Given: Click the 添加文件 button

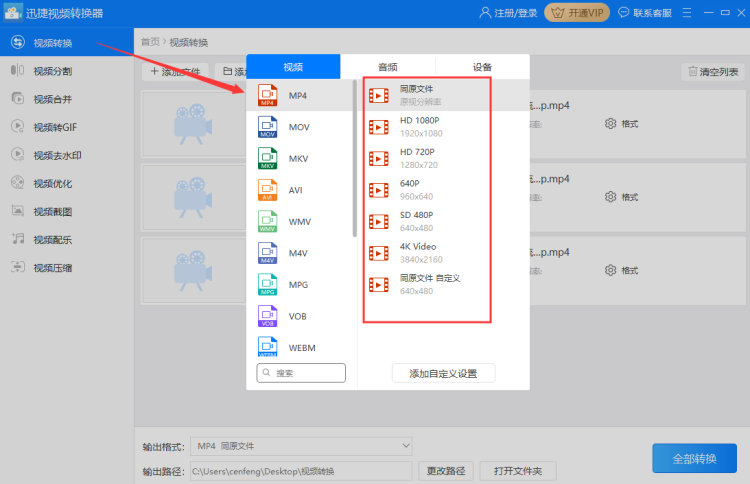Looking at the screenshot, I should tap(176, 72).
